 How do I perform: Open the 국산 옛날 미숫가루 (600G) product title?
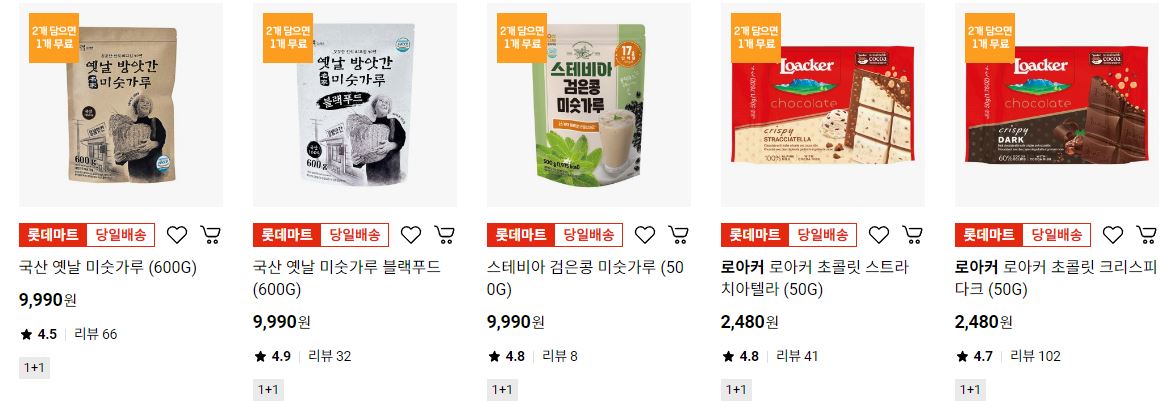point(107,267)
